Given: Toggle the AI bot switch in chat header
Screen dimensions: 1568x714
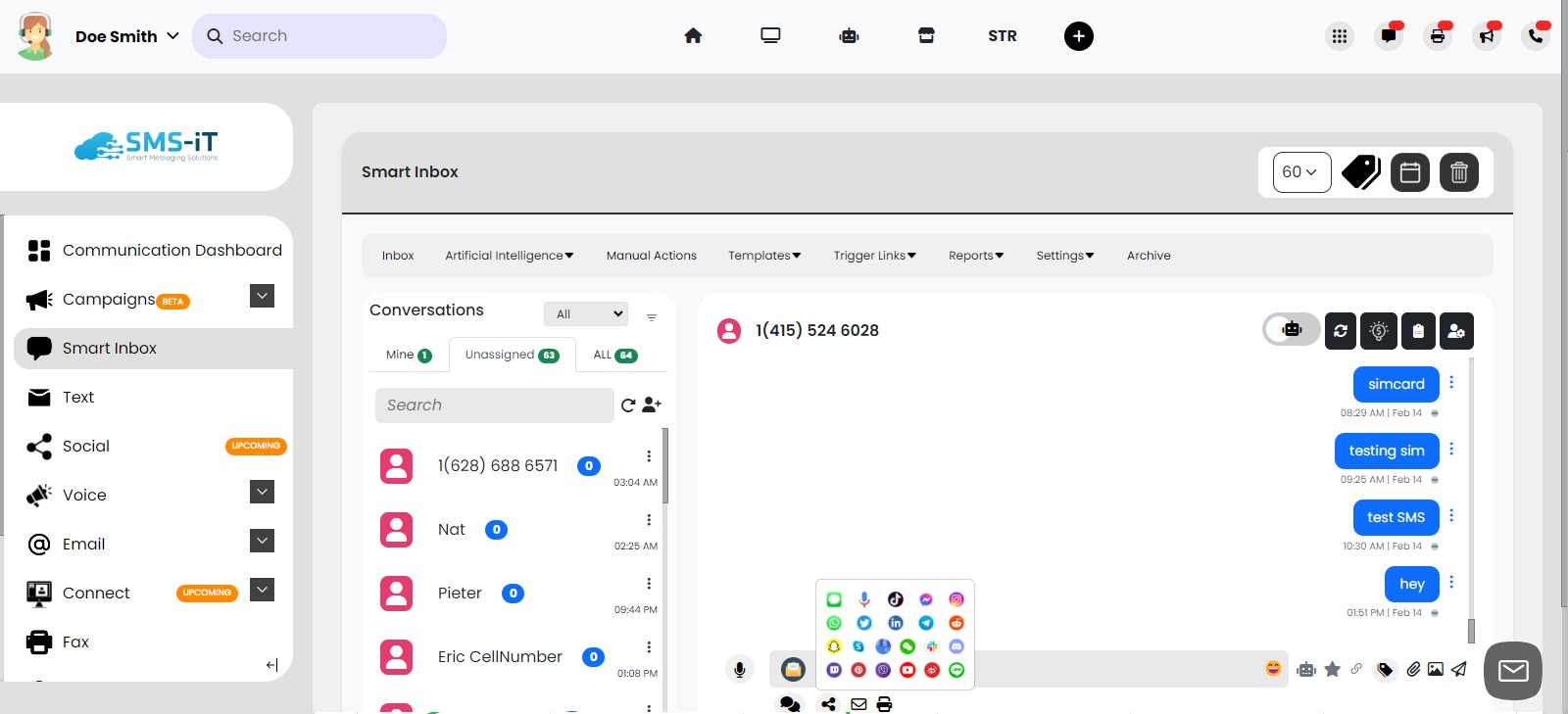Looking at the screenshot, I should [x=1291, y=330].
